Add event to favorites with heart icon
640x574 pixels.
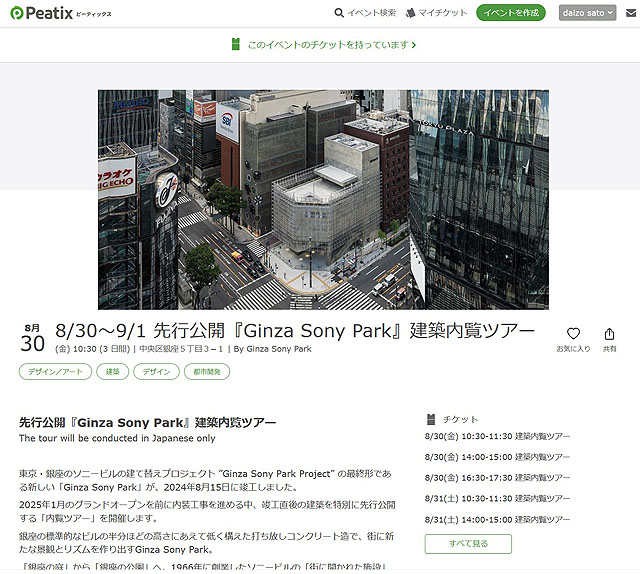point(573,334)
